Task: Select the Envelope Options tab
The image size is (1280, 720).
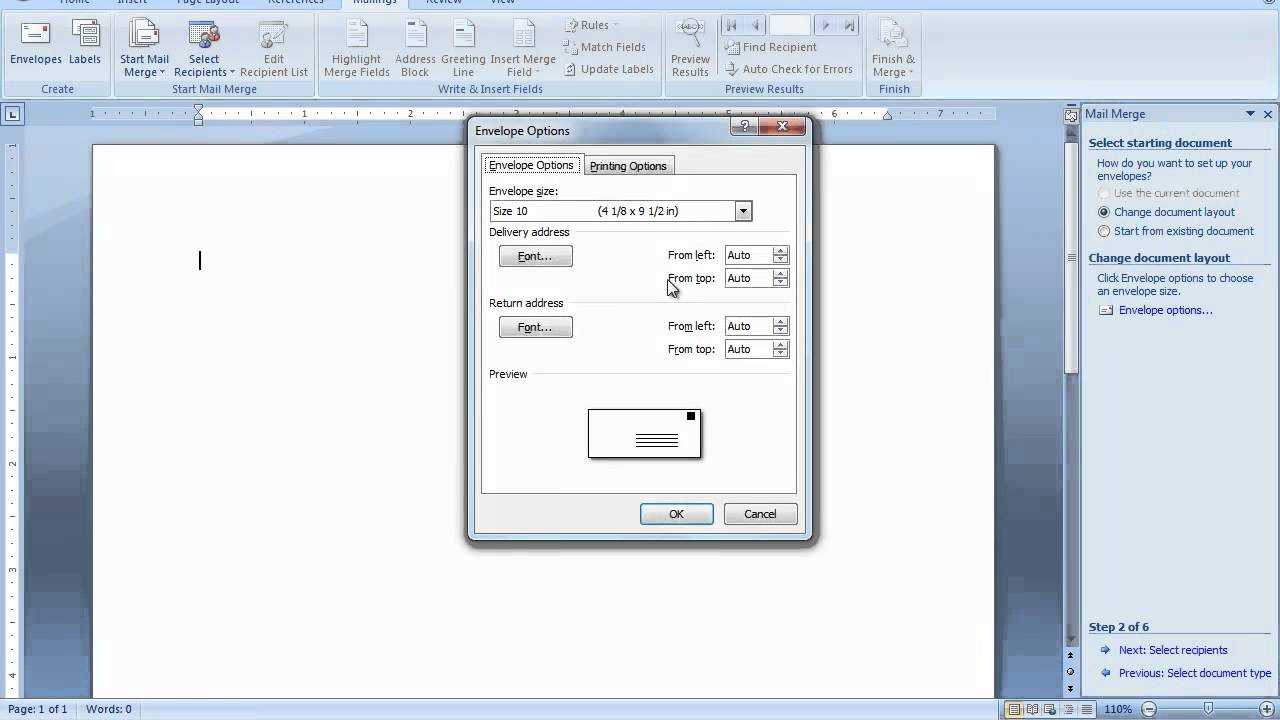Action: click(x=531, y=165)
